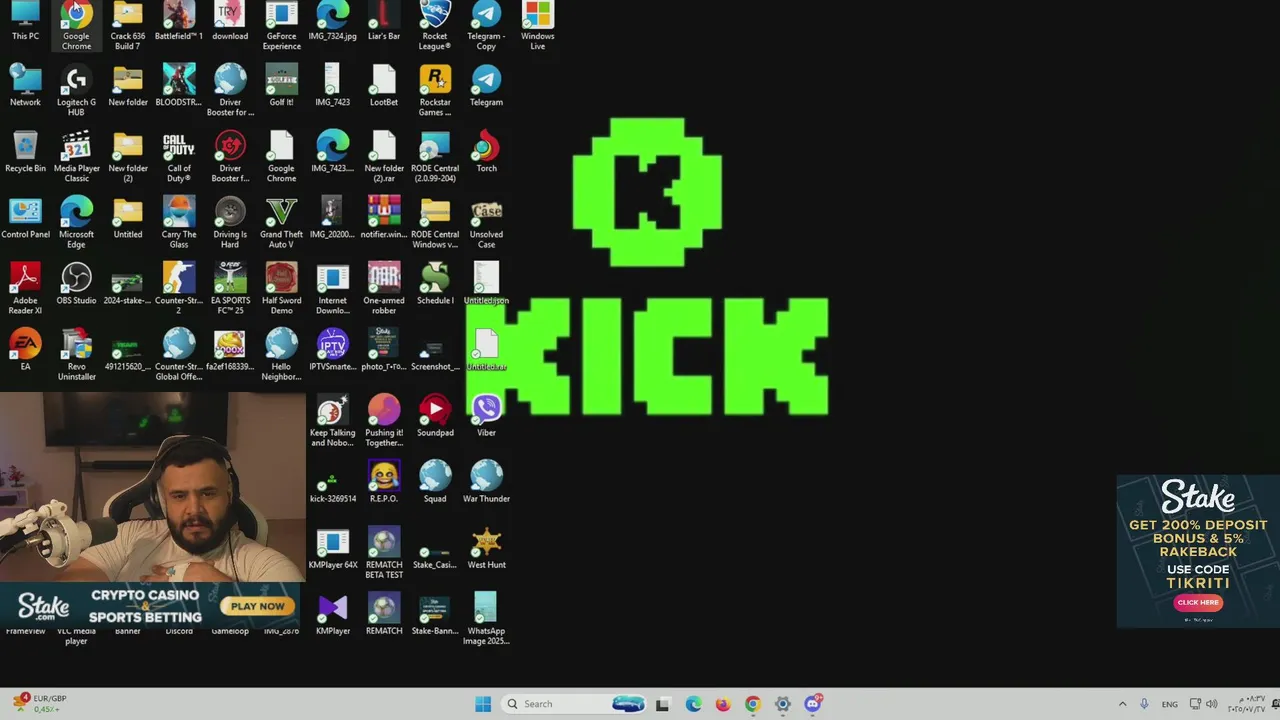This screenshot has height=720, width=1280.
Task: Open Keep Talking and Nobody Explodes
Action: pyautogui.click(x=332, y=421)
